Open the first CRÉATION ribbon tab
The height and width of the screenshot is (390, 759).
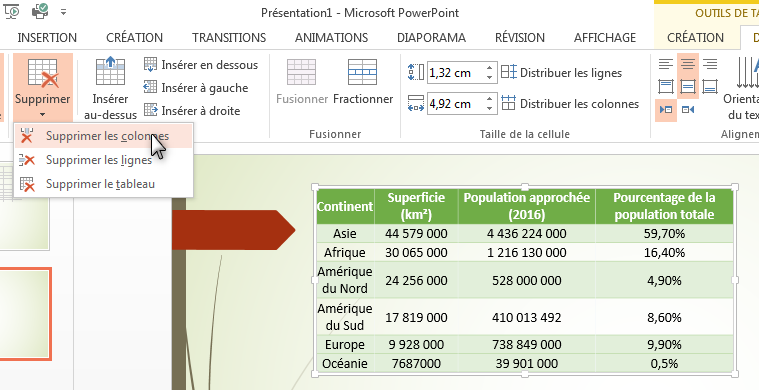click(x=135, y=38)
